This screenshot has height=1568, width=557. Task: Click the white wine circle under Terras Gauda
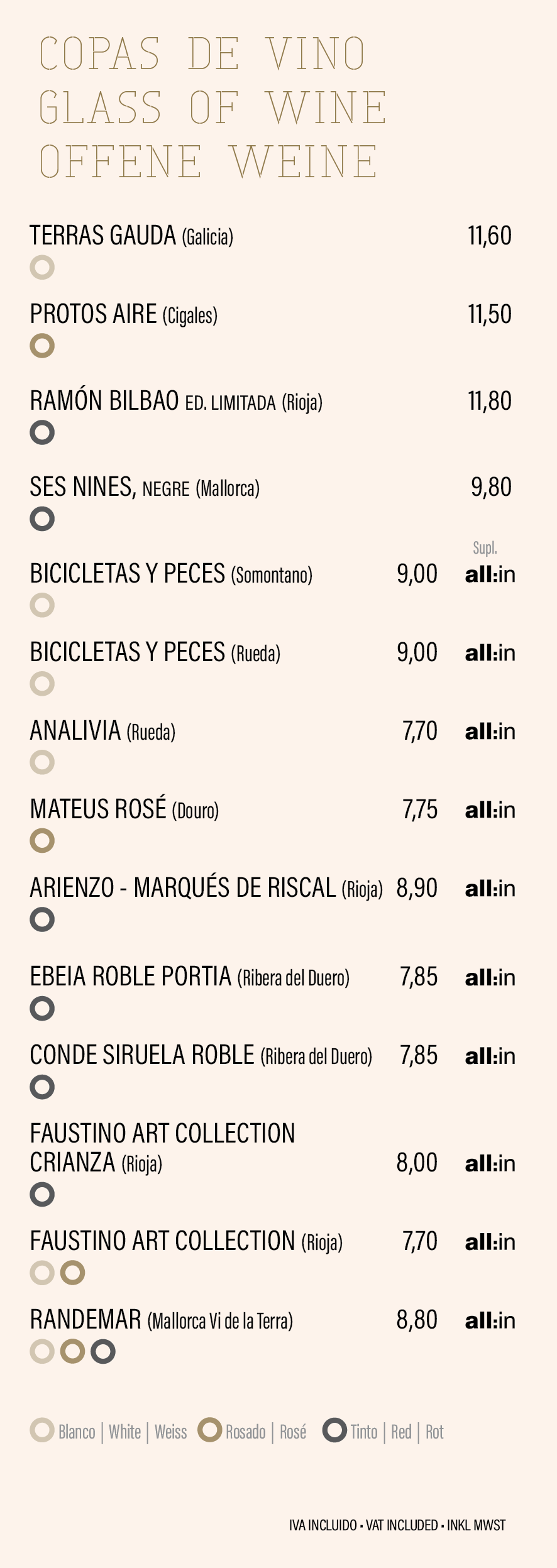click(x=42, y=267)
